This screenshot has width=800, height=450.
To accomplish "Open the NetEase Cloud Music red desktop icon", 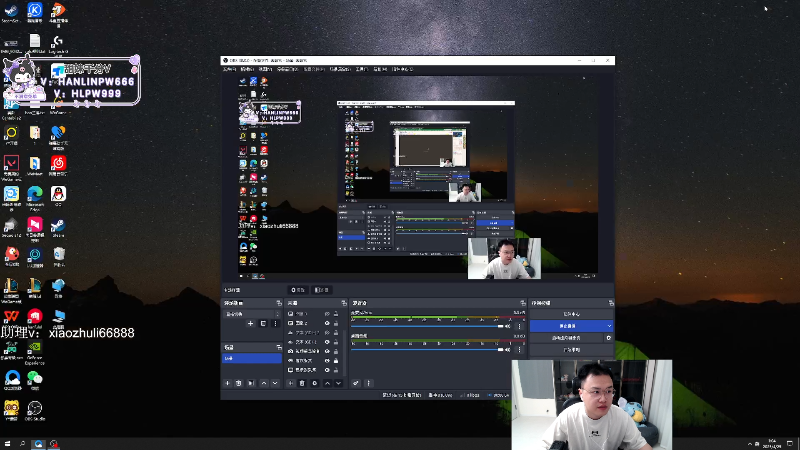I will tap(58, 165).
